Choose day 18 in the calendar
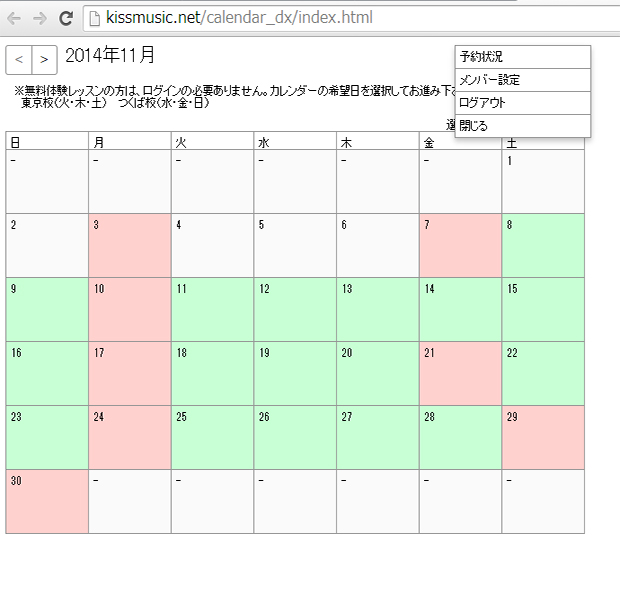 click(212, 374)
